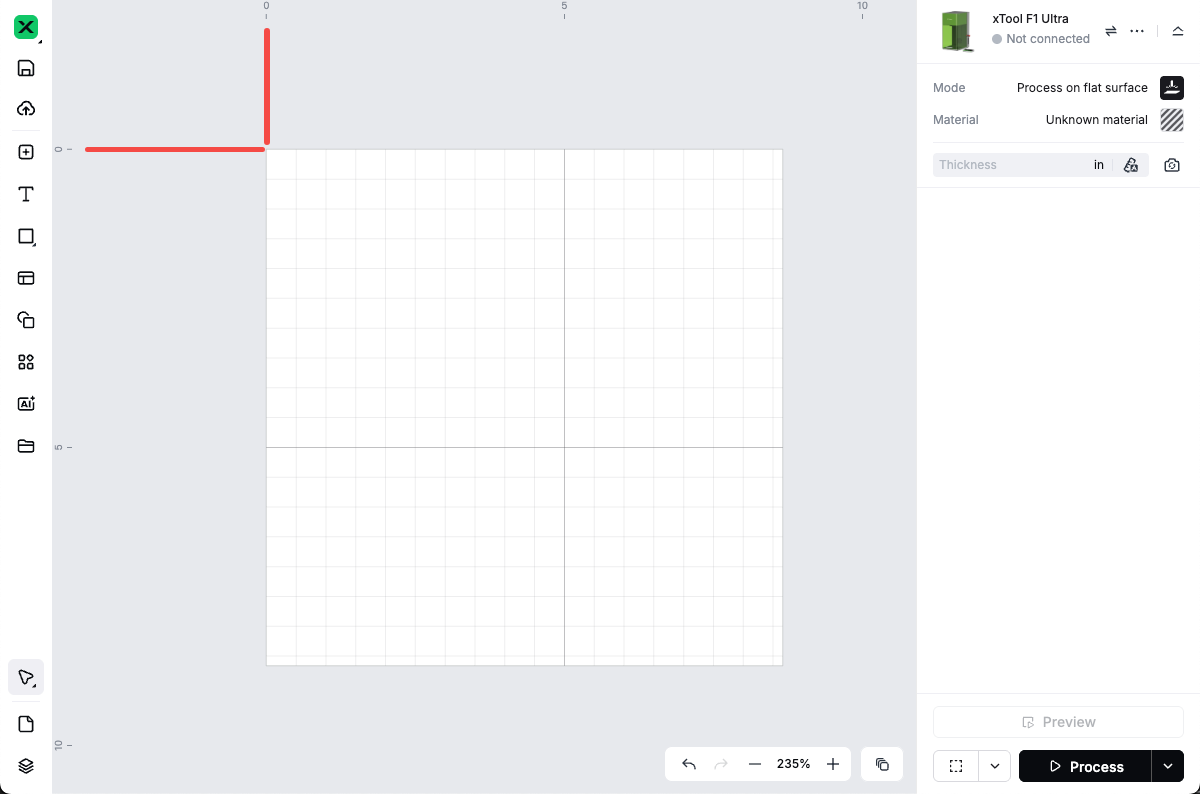Open the apps grid icon
The image size is (1200, 794).
tap(26, 362)
